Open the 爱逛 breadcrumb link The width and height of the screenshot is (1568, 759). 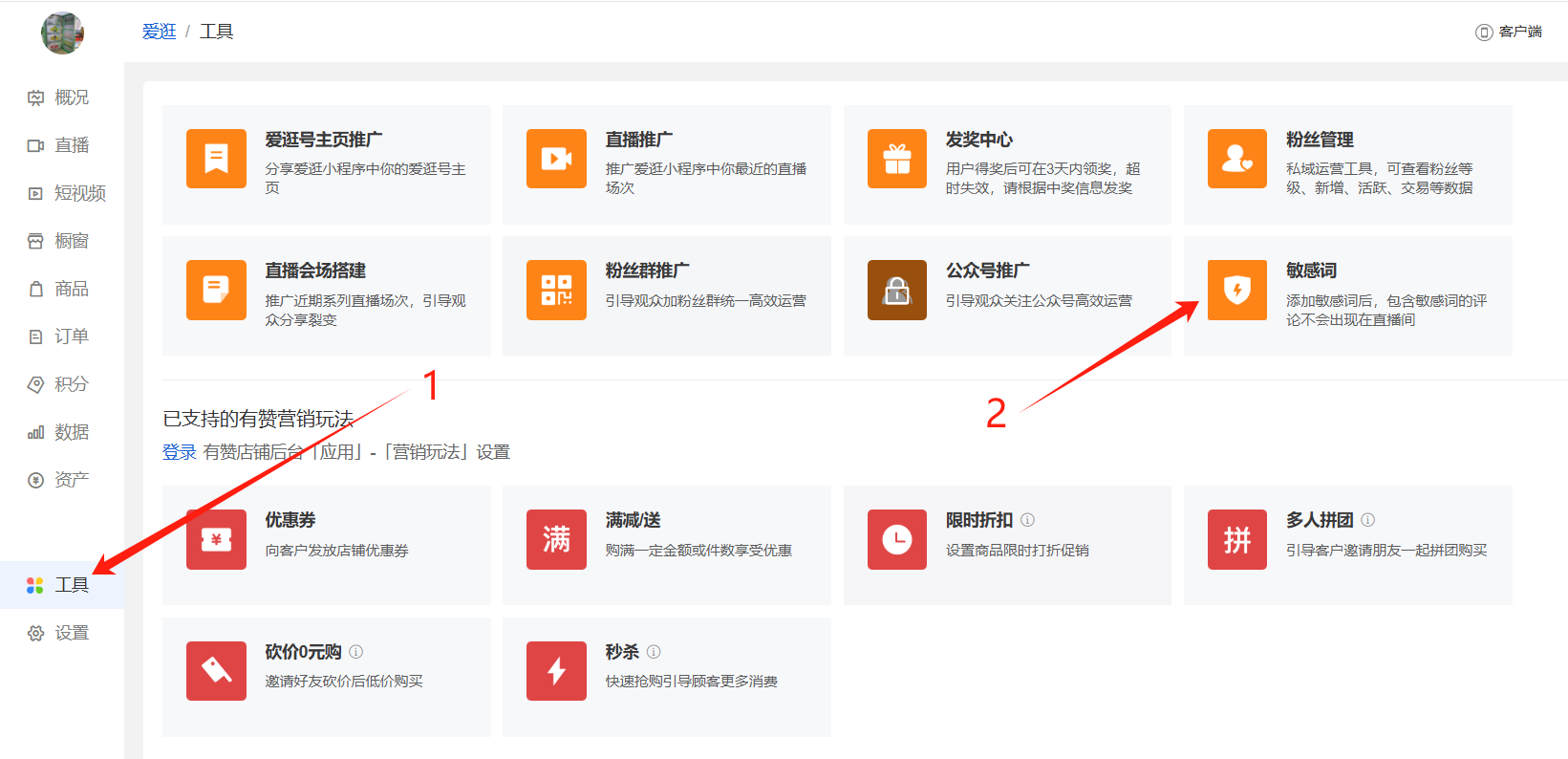click(159, 32)
